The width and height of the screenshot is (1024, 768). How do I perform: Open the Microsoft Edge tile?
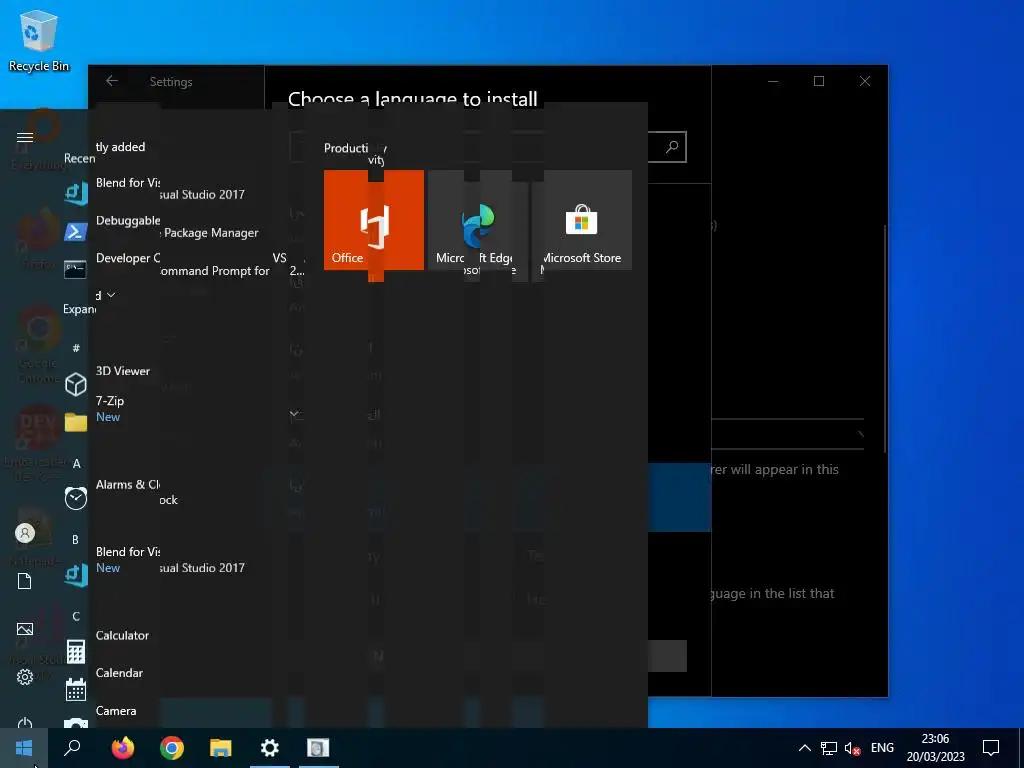coord(478,220)
